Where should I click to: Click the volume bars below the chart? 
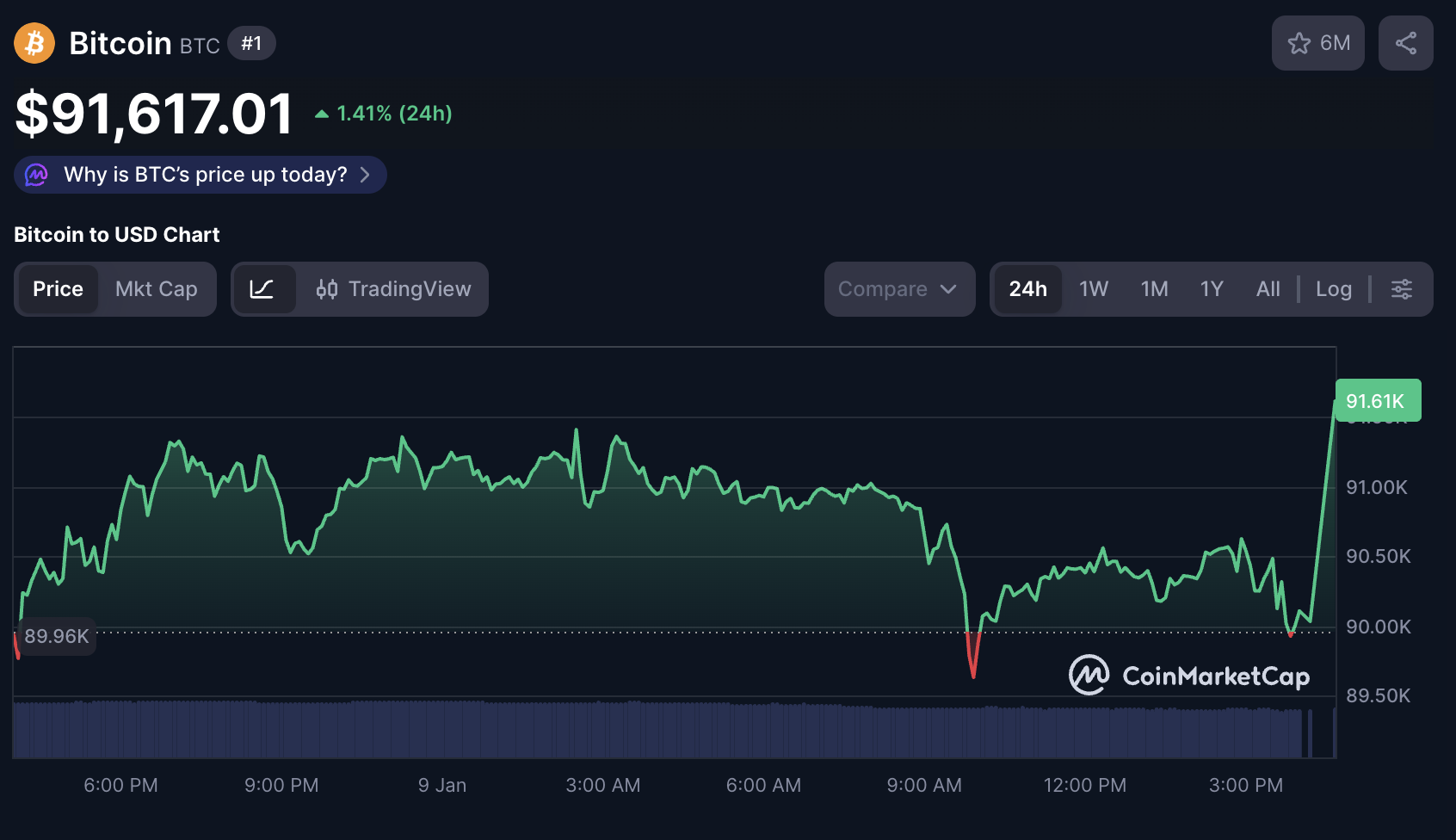[x=602, y=727]
